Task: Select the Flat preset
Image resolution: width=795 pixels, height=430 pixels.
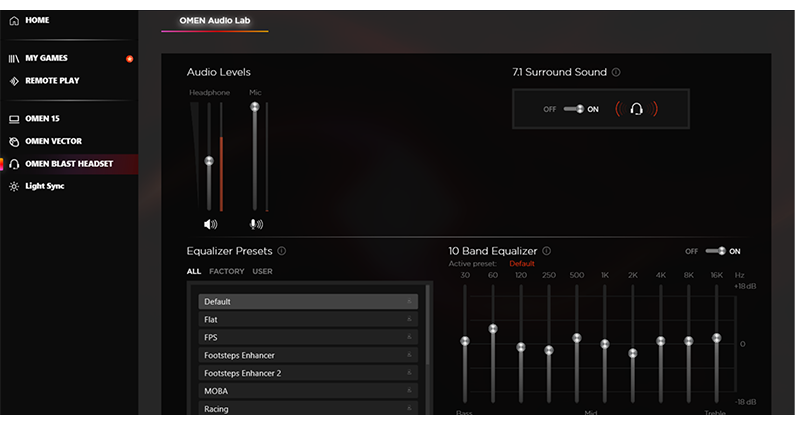Action: (308, 319)
